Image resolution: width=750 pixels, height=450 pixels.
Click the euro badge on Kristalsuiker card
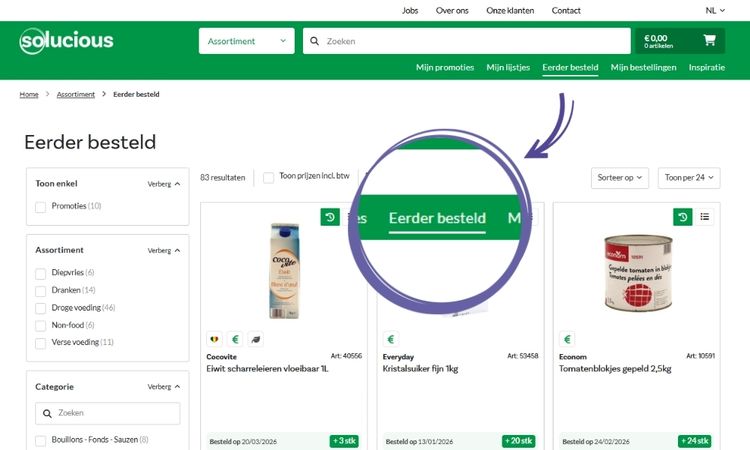391,339
